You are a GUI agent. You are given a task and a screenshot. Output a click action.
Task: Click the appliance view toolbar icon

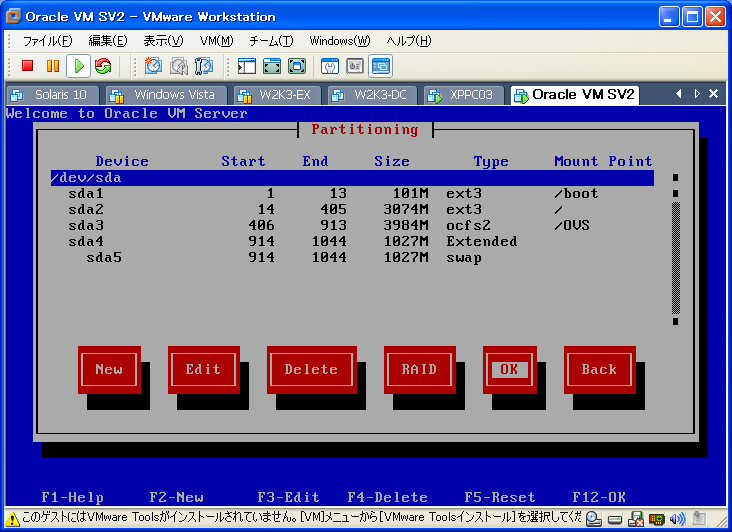click(x=355, y=66)
